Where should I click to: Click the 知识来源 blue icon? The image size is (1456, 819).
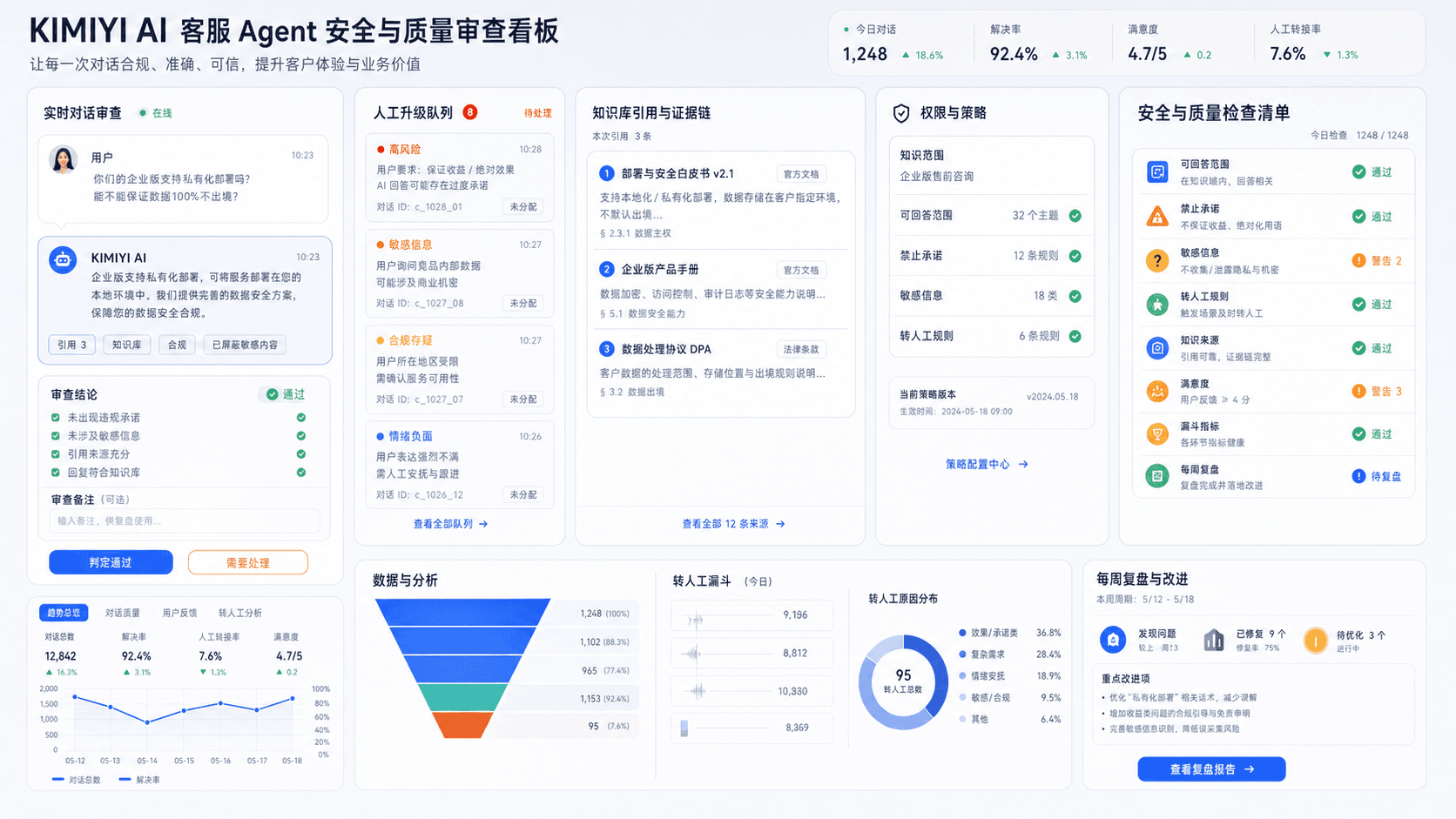tap(1157, 348)
